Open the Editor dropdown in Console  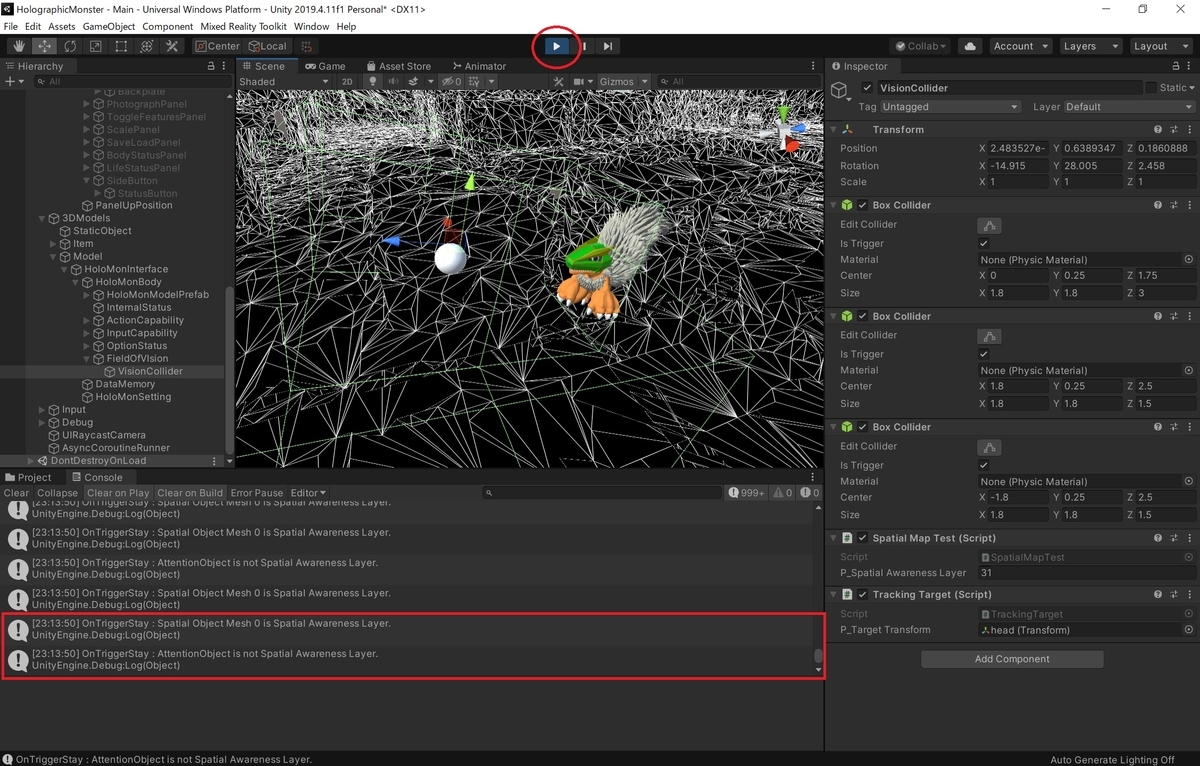tap(308, 493)
